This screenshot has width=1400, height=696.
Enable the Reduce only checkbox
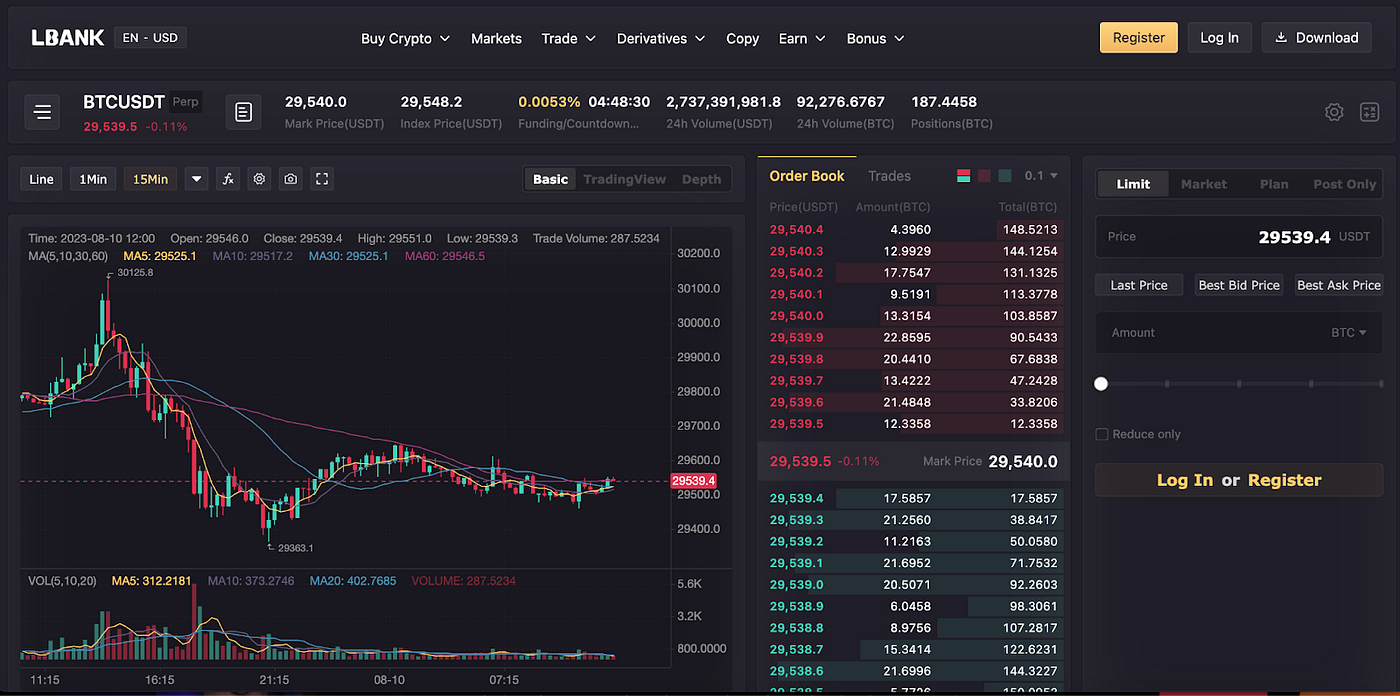1101,434
